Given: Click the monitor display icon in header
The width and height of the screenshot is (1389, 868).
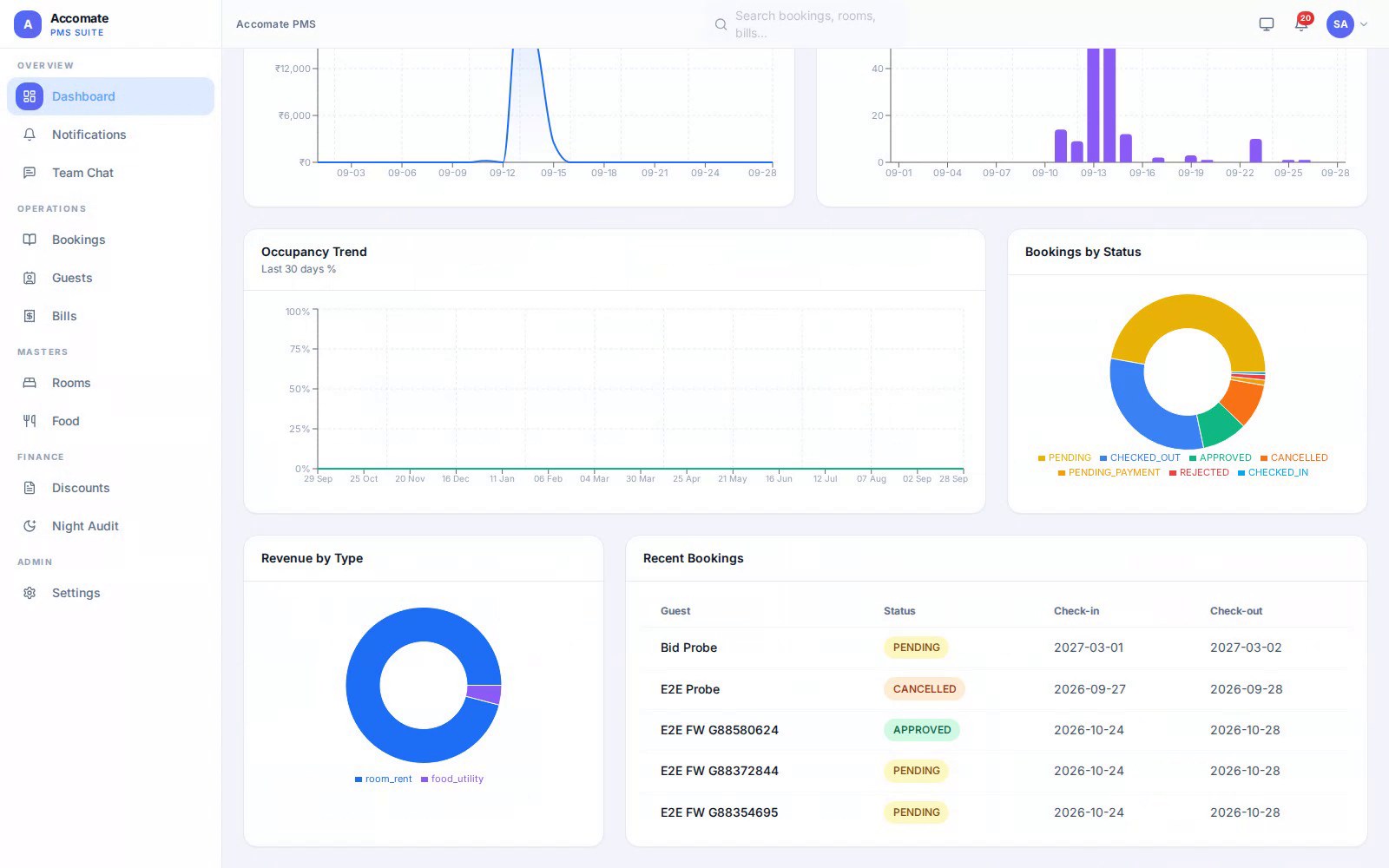Looking at the screenshot, I should tap(1267, 24).
